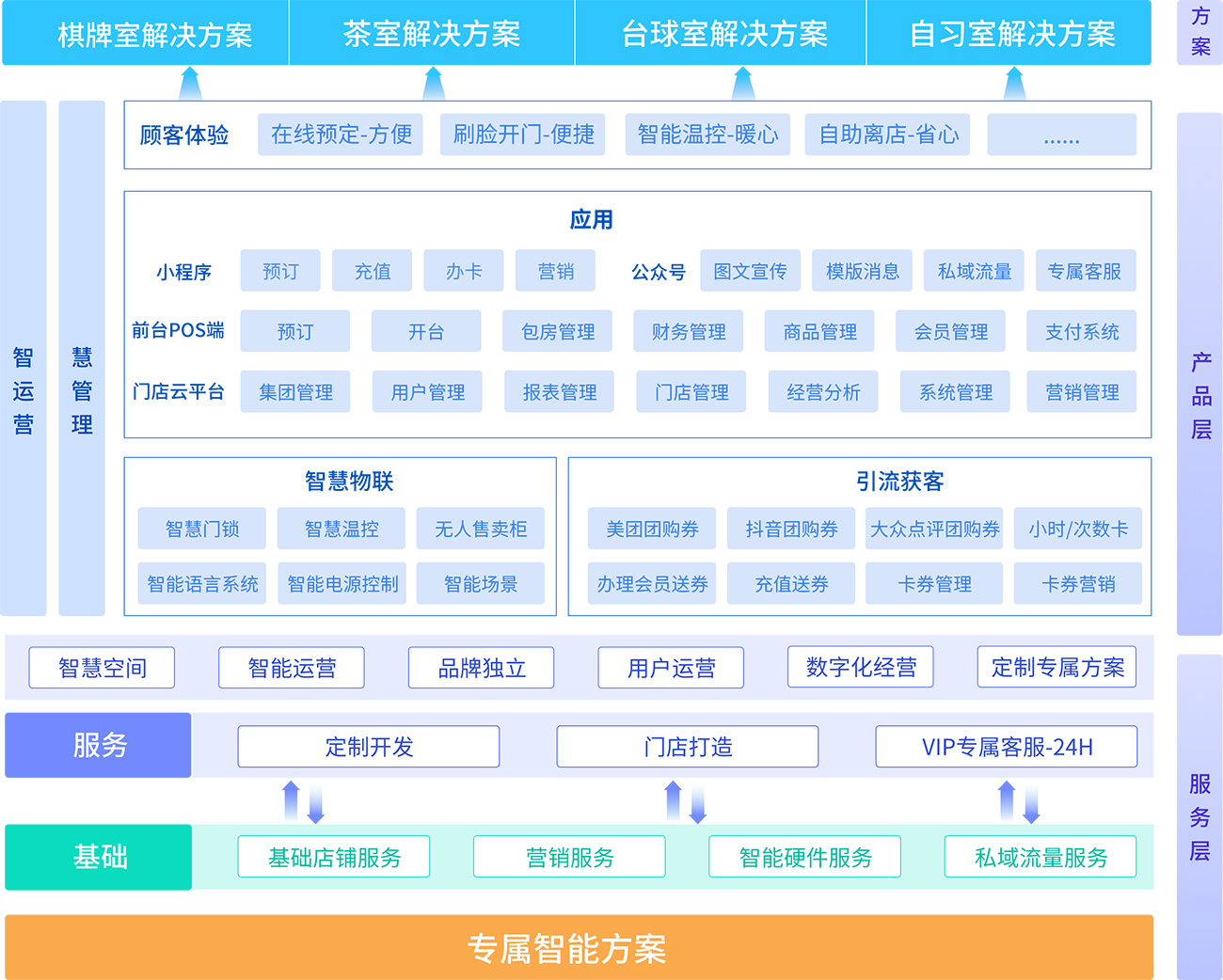Click the 集团管理 box

[295, 391]
